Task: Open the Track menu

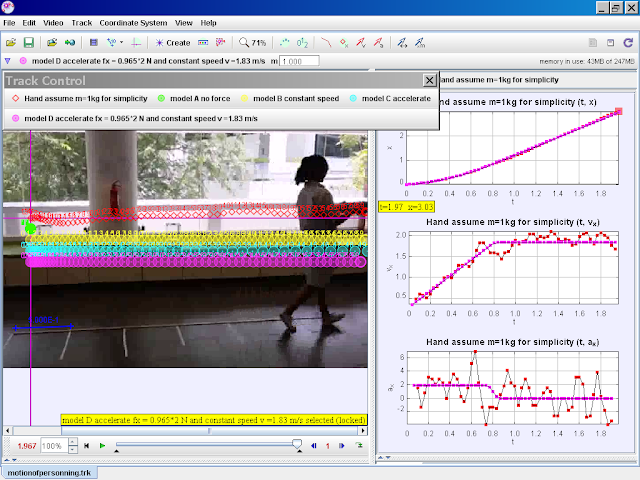Action: (82, 23)
